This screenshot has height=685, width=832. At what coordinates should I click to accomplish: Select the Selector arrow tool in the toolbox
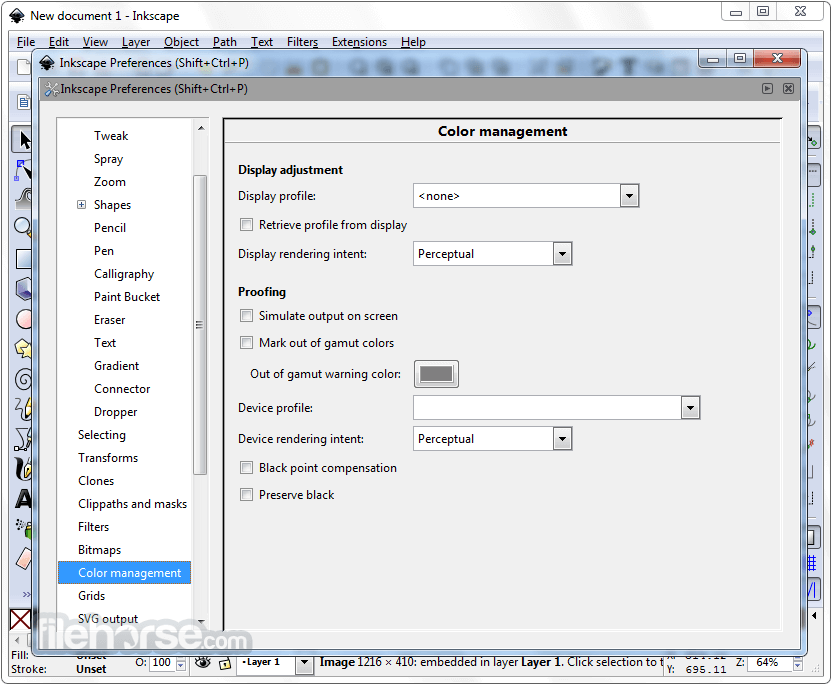click(22, 140)
